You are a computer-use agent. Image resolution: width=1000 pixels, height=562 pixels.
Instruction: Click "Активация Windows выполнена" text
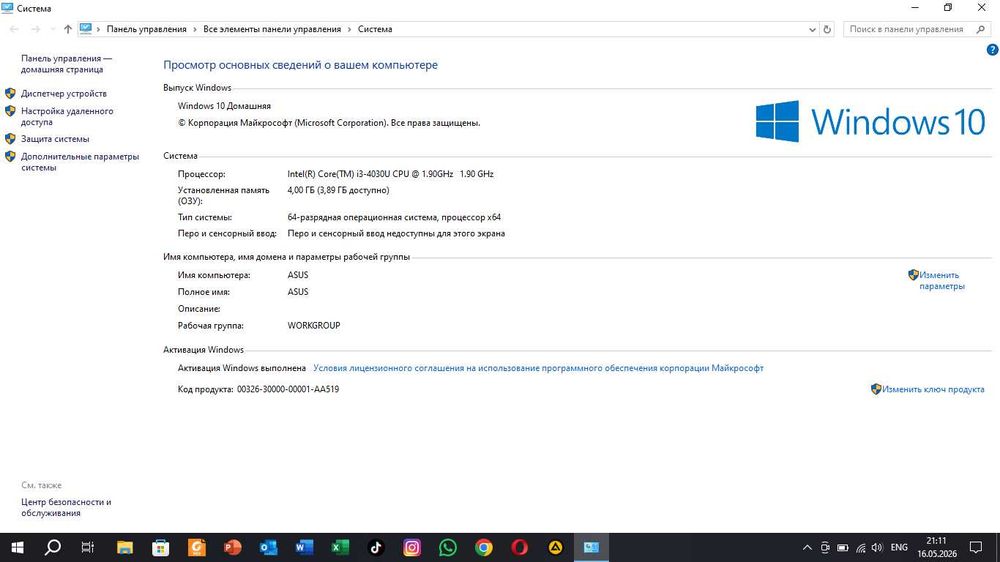click(x=242, y=368)
